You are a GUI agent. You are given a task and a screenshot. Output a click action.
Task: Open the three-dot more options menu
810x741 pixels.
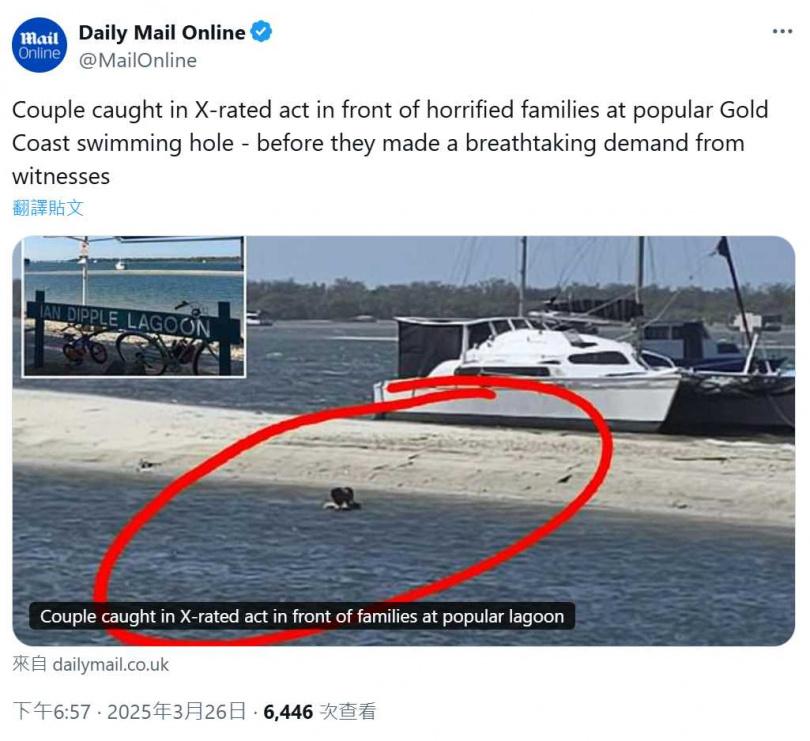[x=782, y=32]
